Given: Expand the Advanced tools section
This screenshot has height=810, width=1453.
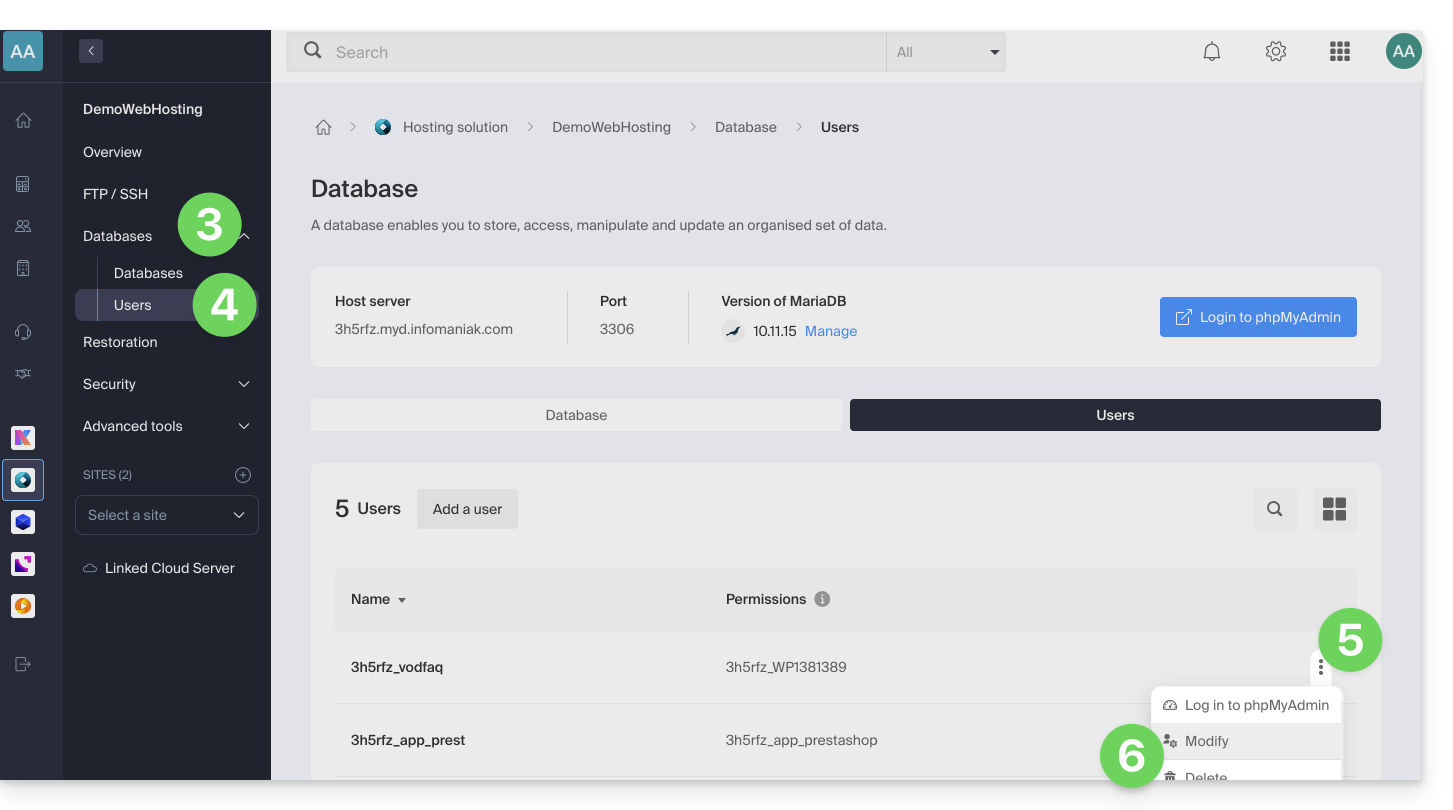Looking at the screenshot, I should (x=166, y=426).
